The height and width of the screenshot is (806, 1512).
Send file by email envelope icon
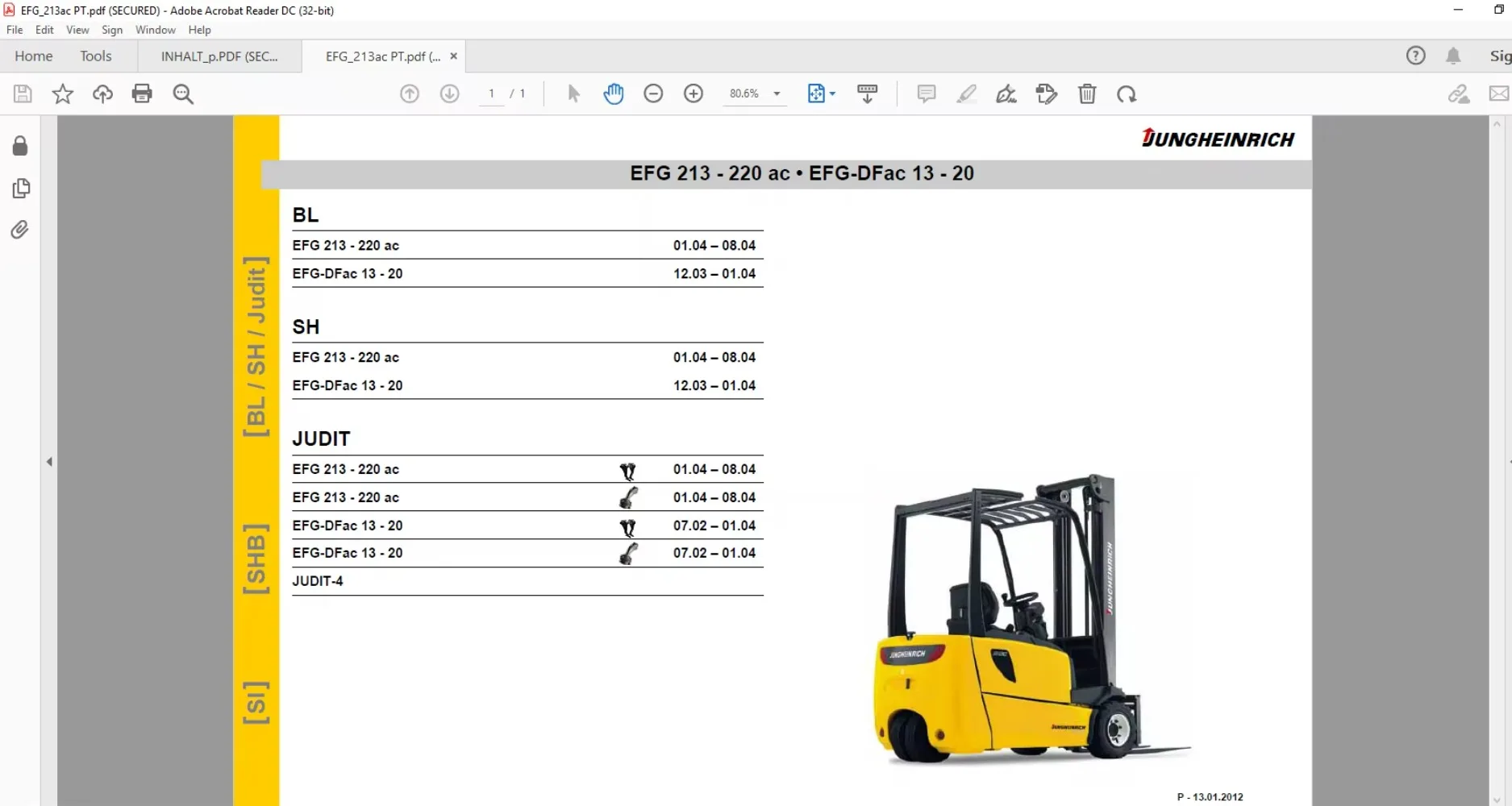(1499, 94)
